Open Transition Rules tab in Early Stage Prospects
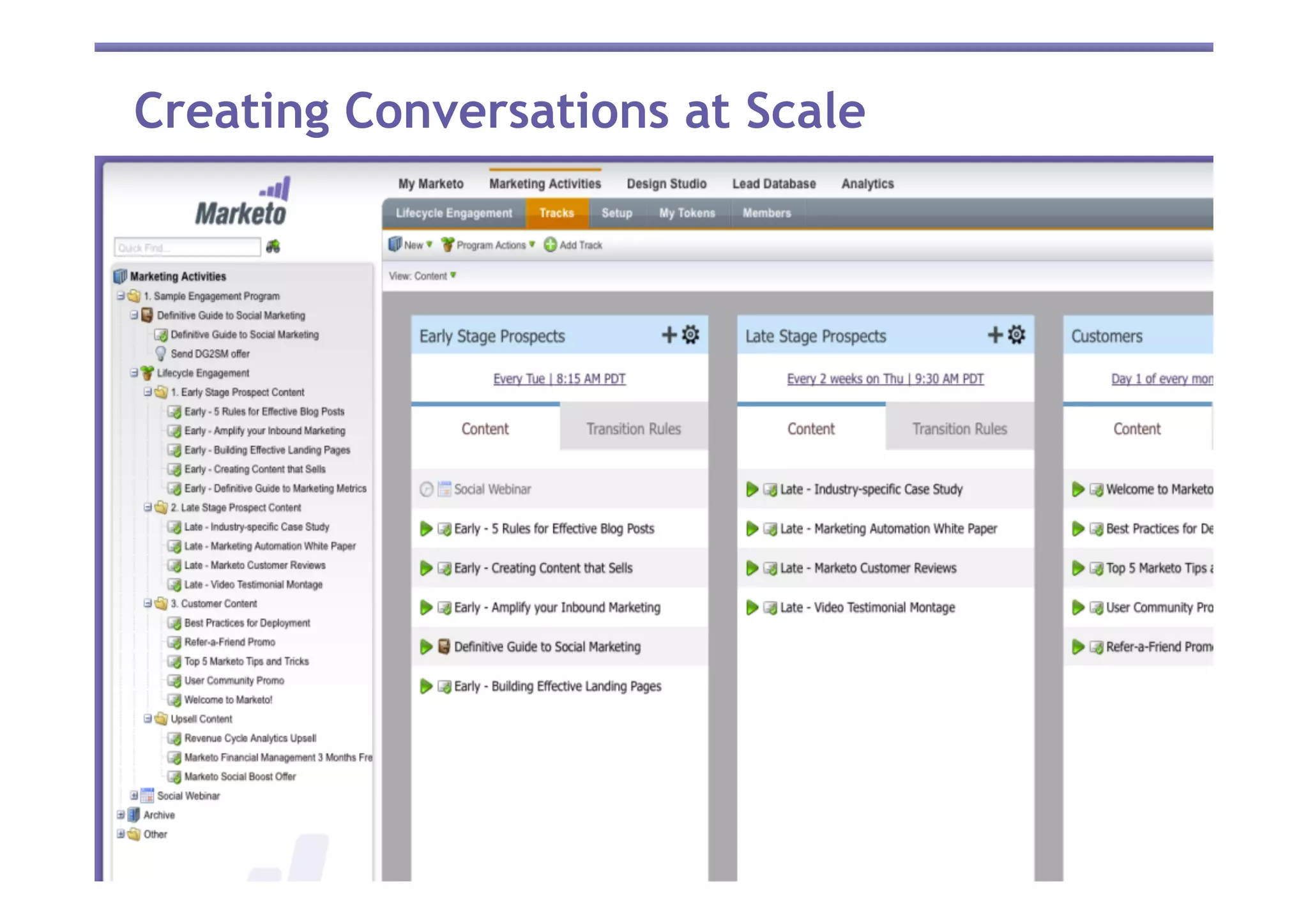1308x924 pixels. pos(634,428)
